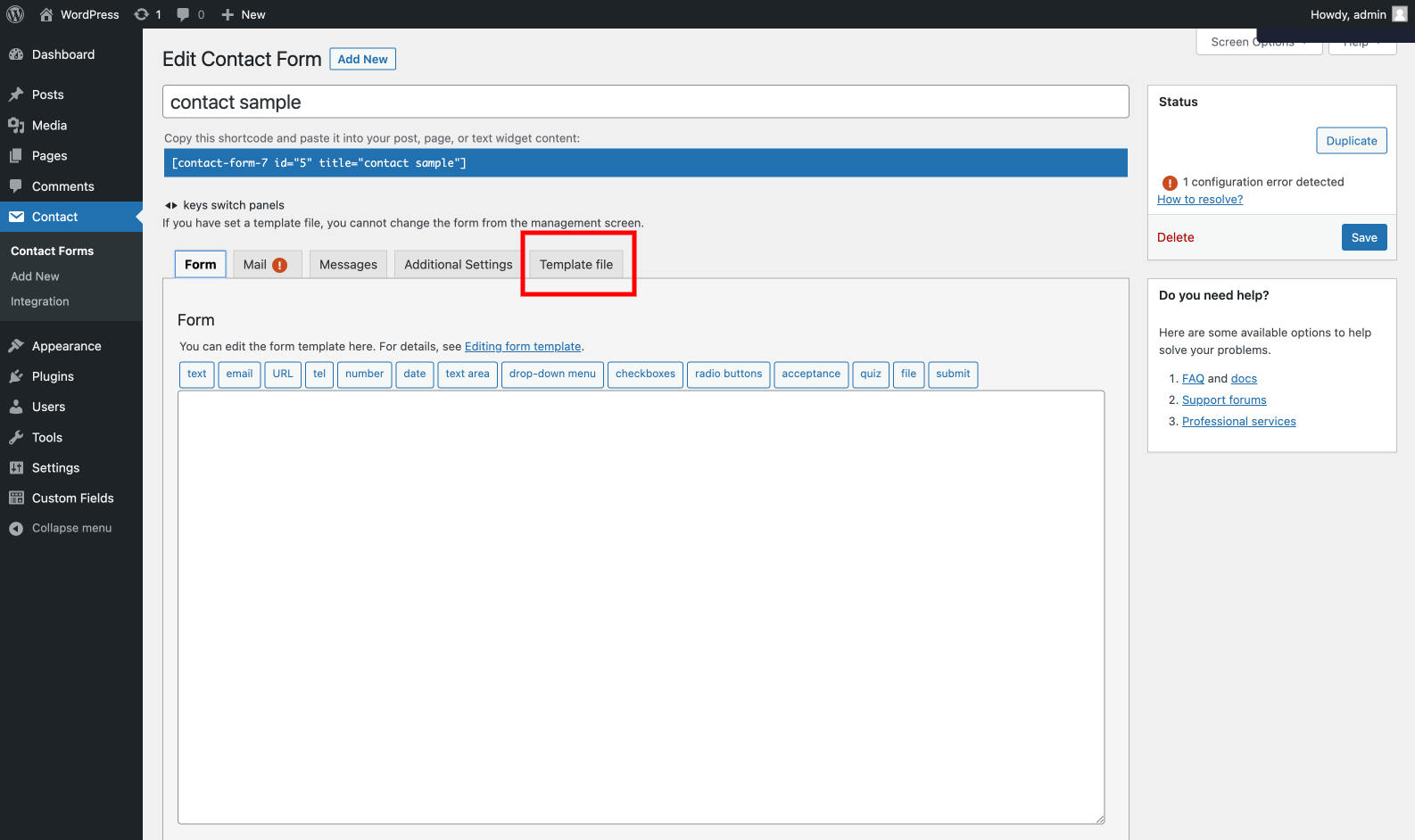This screenshot has height=840, width=1415.
Task: Click the Pages icon in sidebar
Action: 16,156
